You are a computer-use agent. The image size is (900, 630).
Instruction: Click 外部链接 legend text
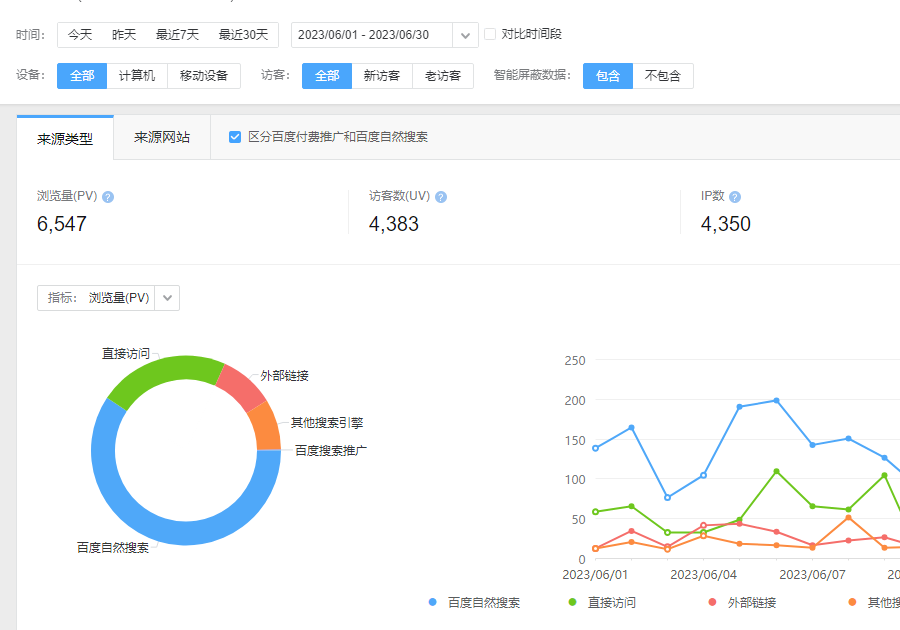pyautogui.click(x=752, y=602)
